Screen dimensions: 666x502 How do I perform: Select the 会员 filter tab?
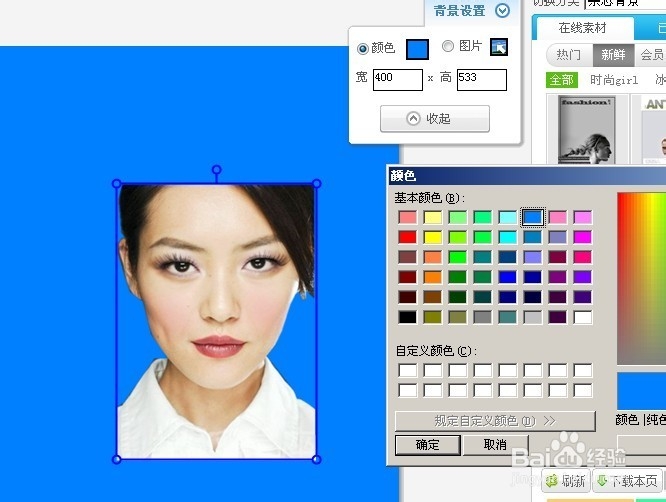pos(651,55)
